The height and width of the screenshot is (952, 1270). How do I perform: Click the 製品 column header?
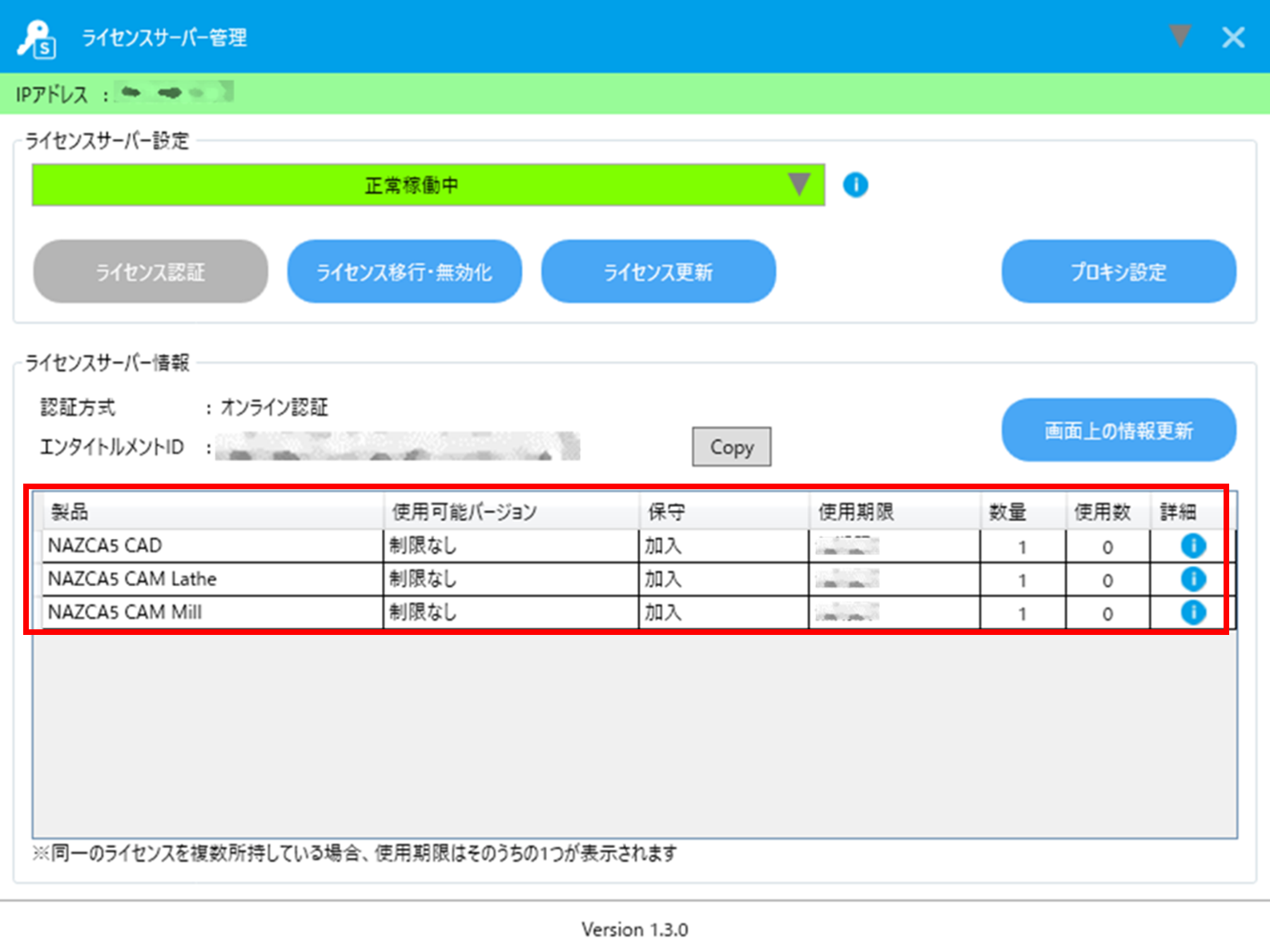[x=213, y=512]
